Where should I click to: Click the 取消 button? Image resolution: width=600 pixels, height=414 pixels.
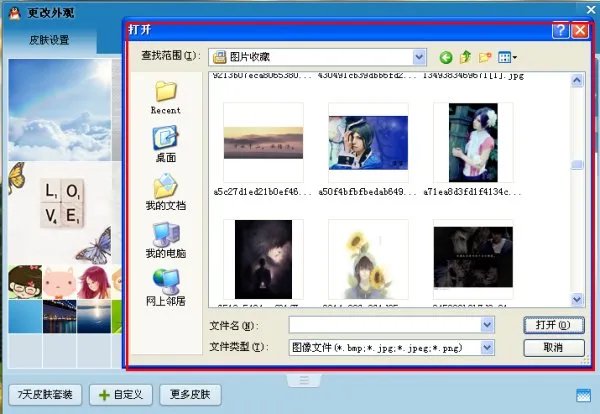point(554,348)
